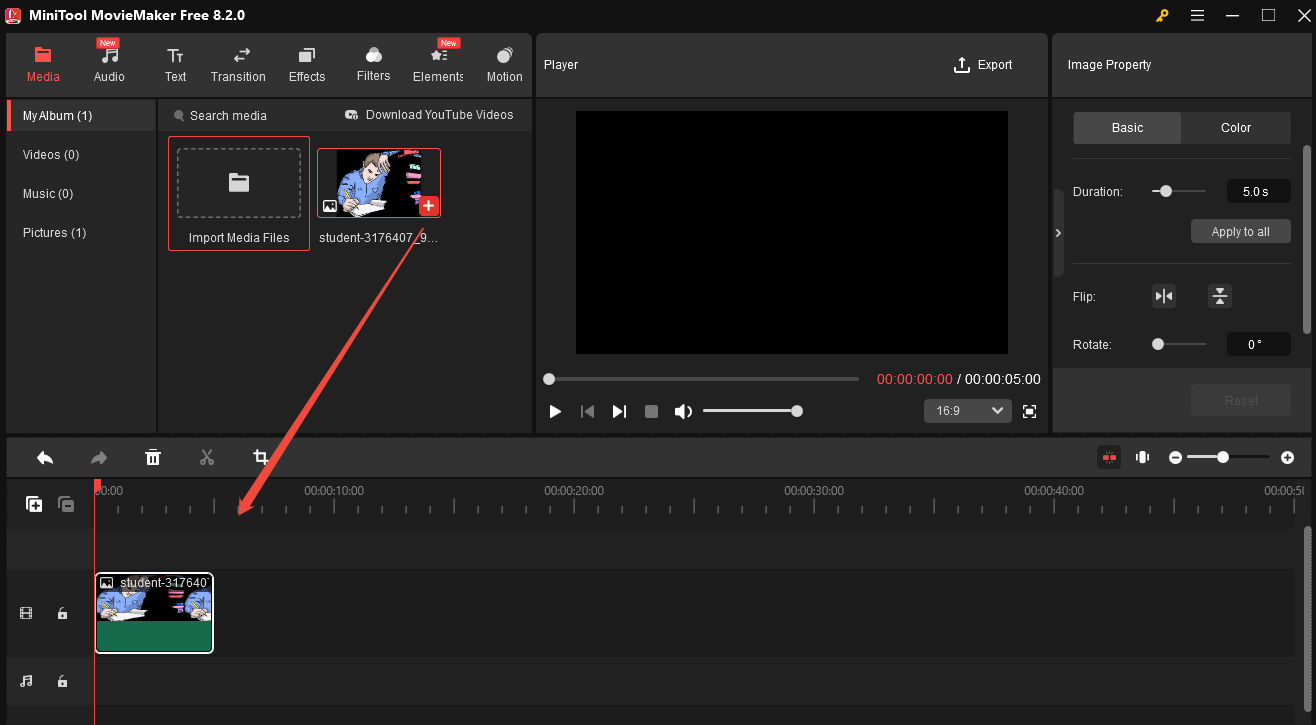Click Image Property panel scrollbar

[1307, 240]
